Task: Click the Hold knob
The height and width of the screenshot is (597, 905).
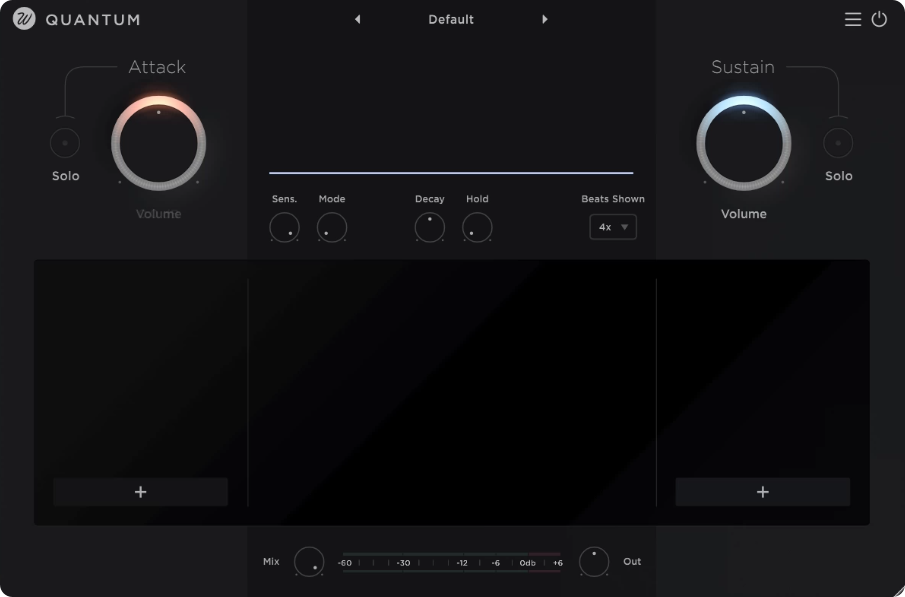Action: (x=477, y=227)
